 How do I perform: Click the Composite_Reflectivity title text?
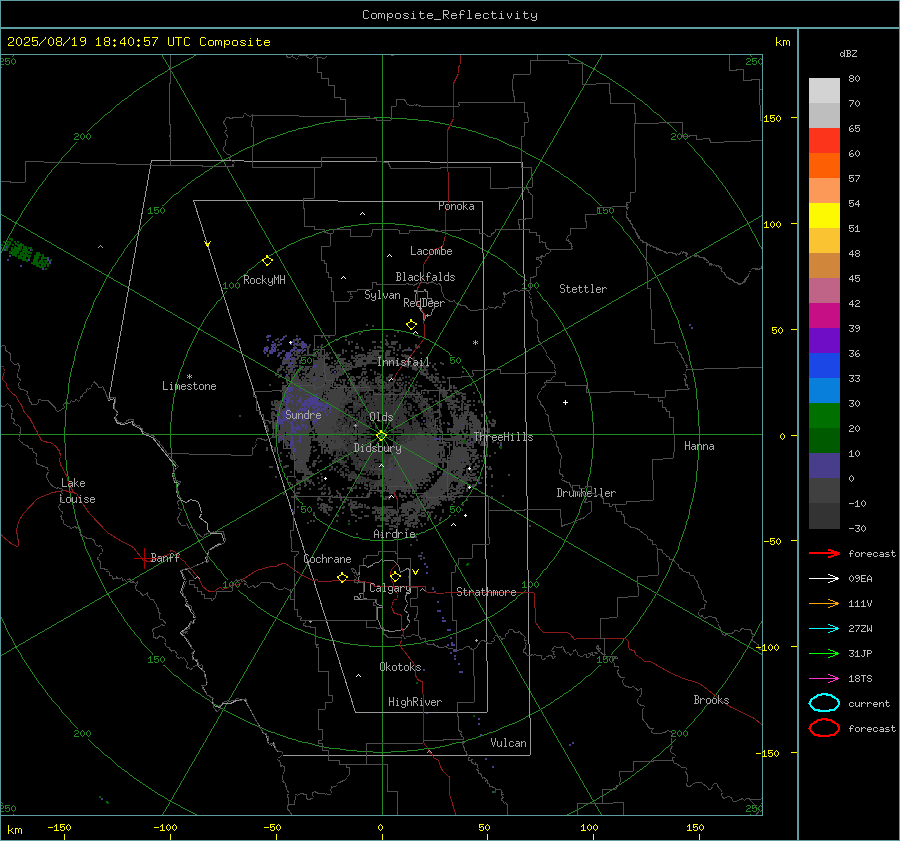pos(450,15)
